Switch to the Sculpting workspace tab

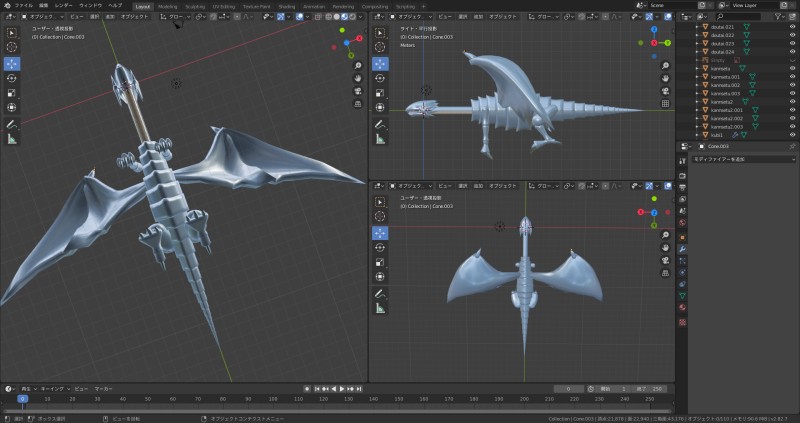195,5
